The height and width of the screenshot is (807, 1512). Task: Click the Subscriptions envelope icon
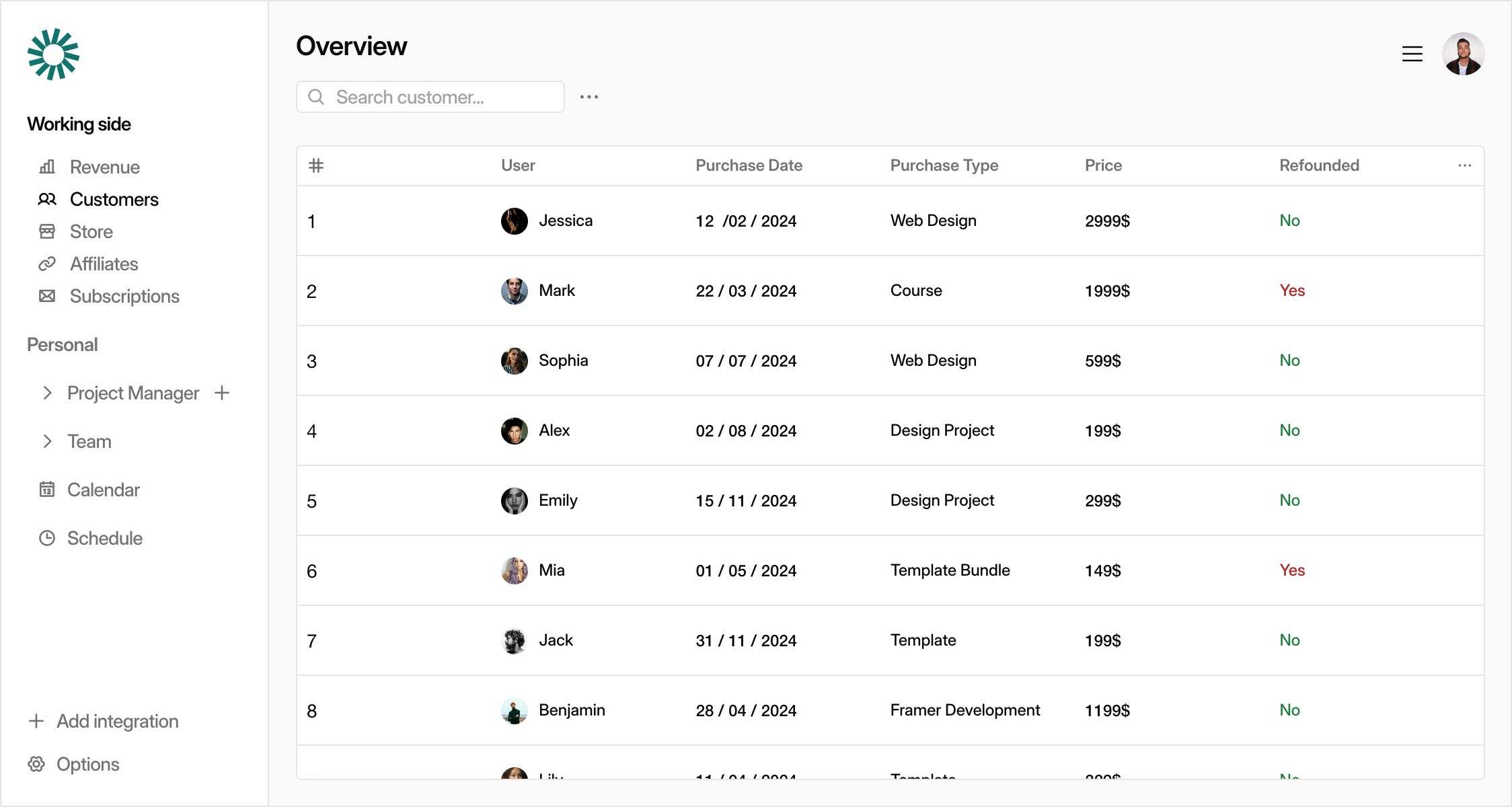click(x=47, y=296)
